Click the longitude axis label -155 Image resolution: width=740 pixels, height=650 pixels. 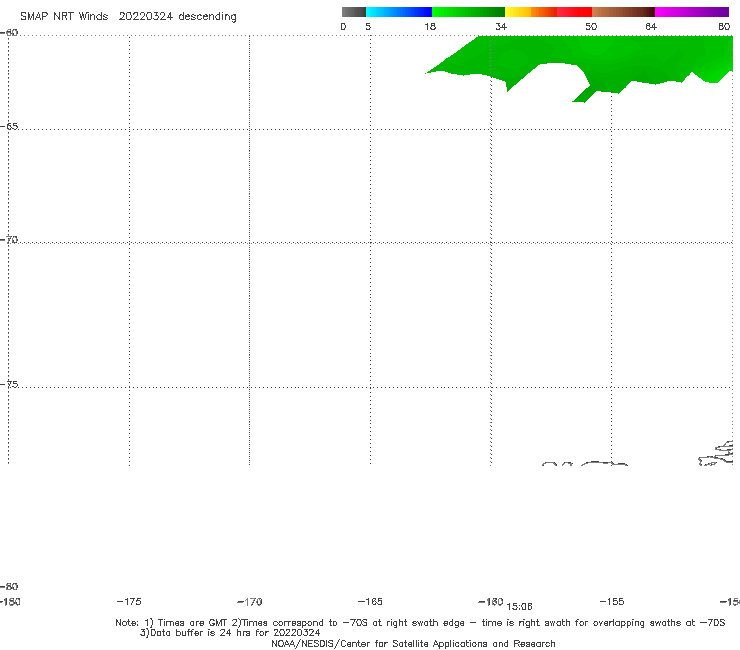(x=612, y=601)
